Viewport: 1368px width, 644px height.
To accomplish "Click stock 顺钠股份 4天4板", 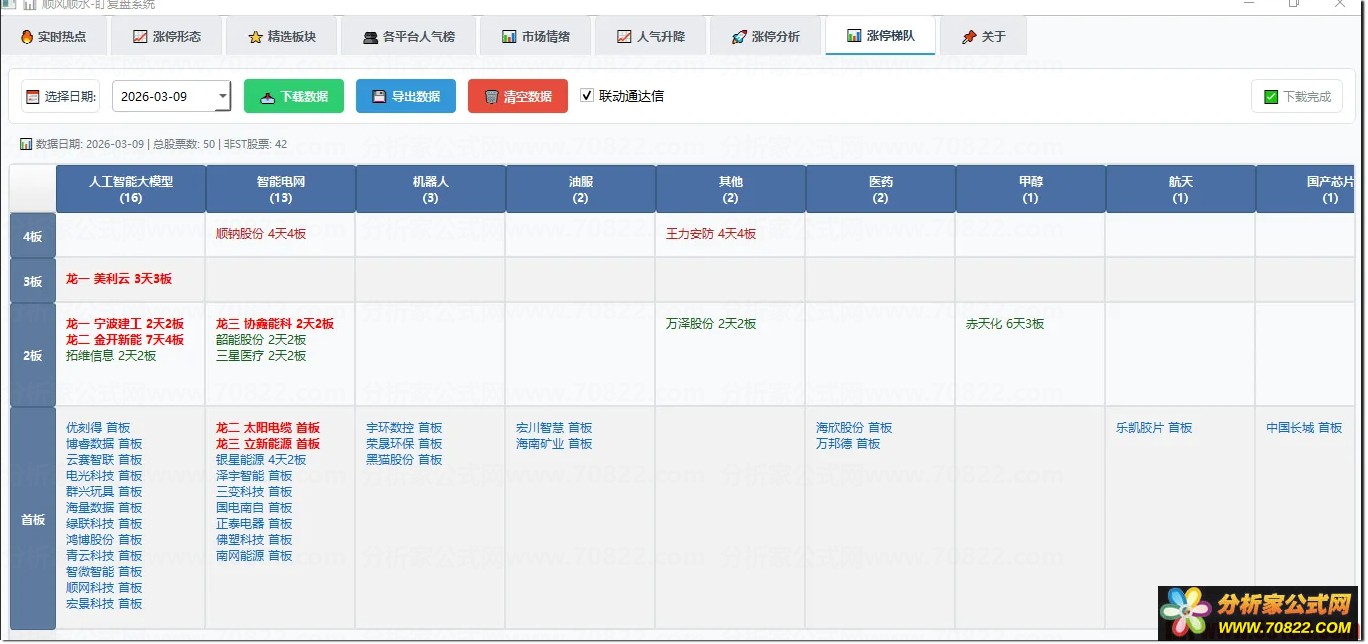I will (x=261, y=234).
